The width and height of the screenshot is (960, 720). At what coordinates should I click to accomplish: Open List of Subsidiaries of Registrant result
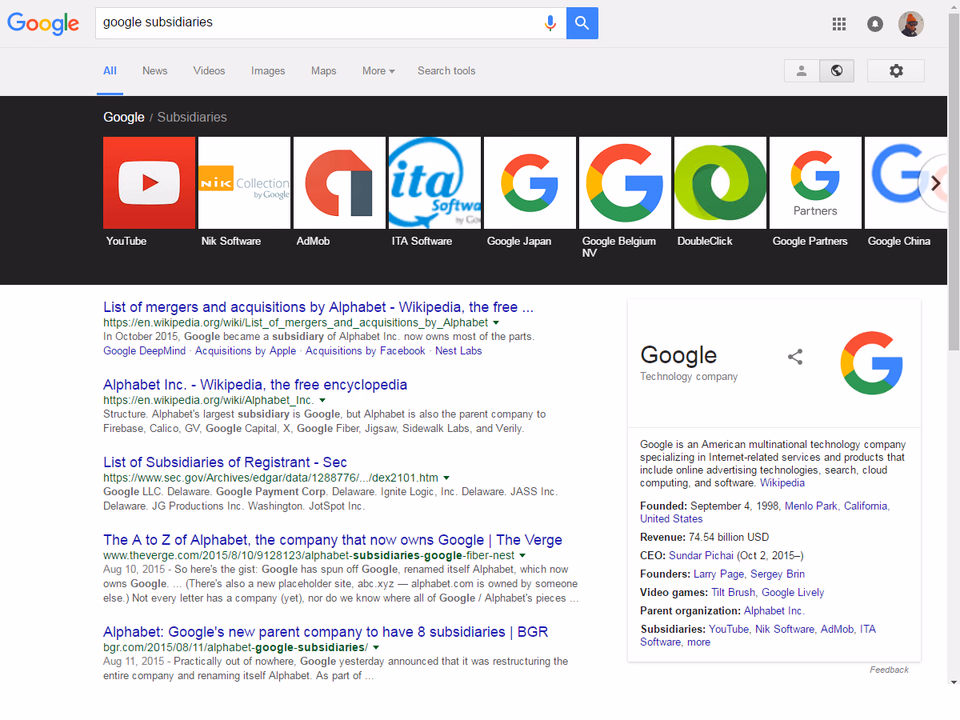[x=225, y=463]
